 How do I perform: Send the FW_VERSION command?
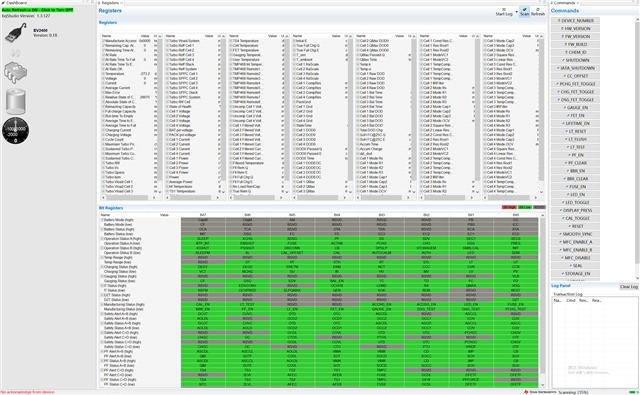pos(575,36)
